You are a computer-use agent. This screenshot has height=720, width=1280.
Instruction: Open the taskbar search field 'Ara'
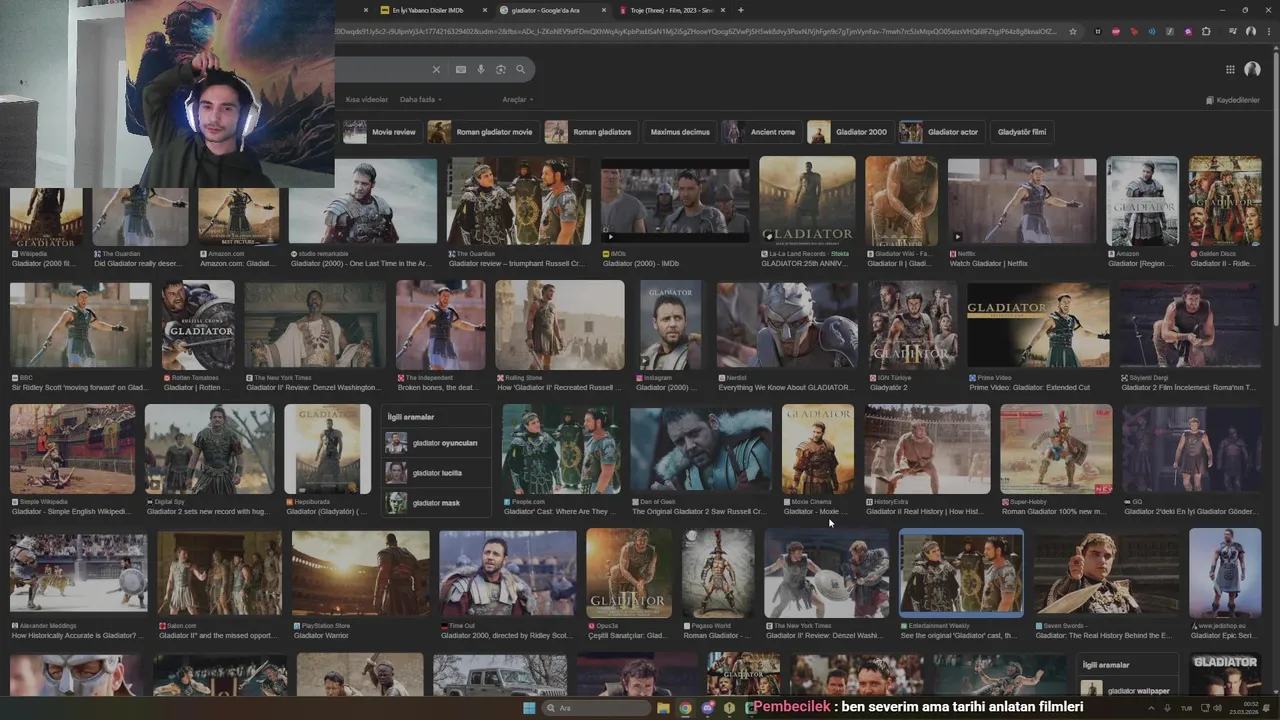click(x=597, y=708)
